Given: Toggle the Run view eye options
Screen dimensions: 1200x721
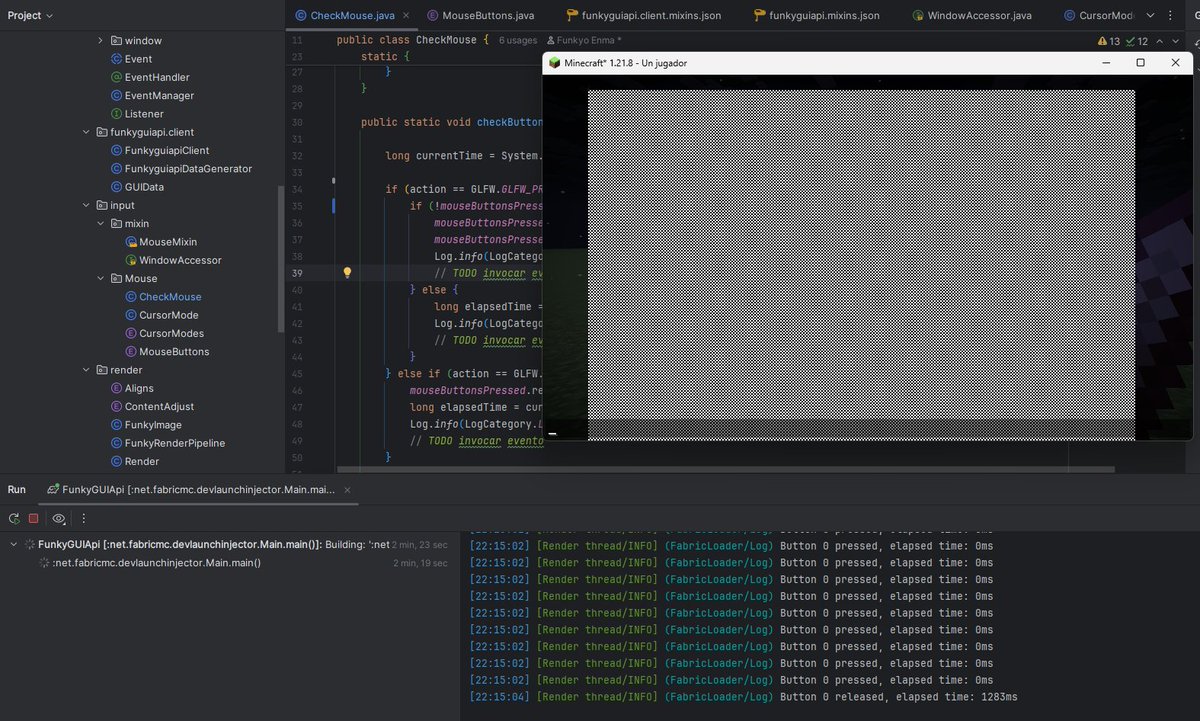Looking at the screenshot, I should (x=59, y=518).
